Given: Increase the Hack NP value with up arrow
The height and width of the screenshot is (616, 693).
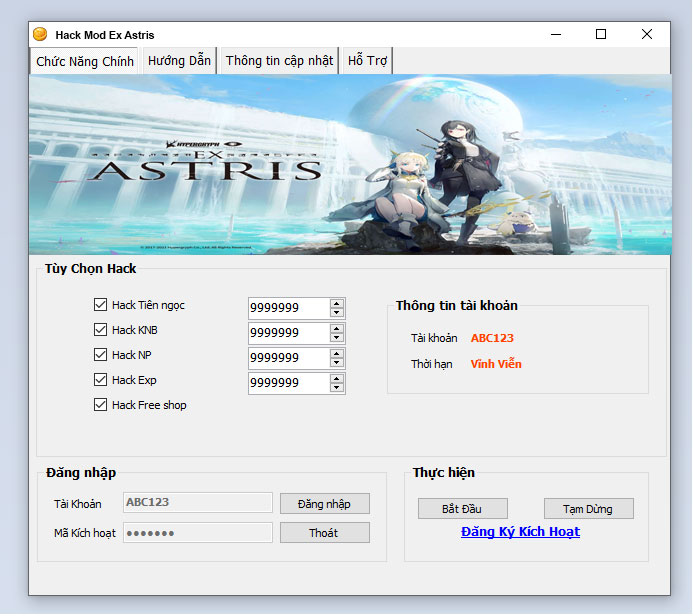Looking at the screenshot, I should [x=337, y=354].
